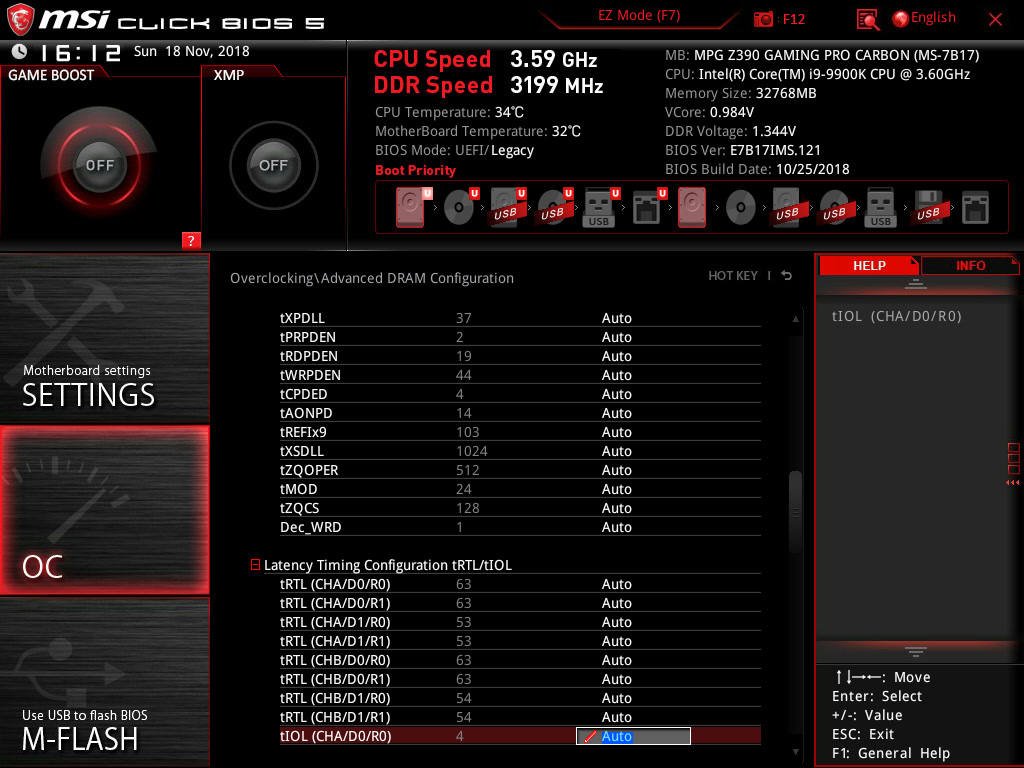Select UEFI network boot device icon
This screenshot has width=1024, height=768.
649,207
